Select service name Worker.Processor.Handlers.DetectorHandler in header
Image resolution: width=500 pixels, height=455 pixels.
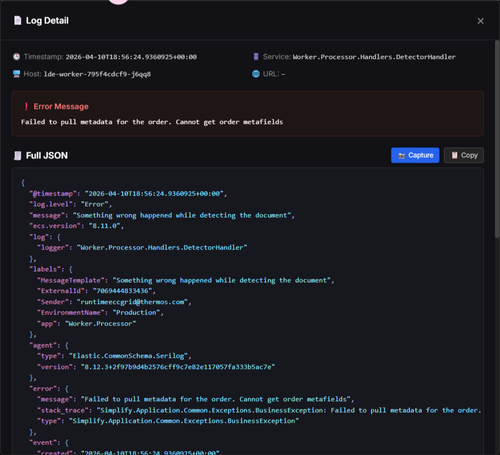point(374,57)
